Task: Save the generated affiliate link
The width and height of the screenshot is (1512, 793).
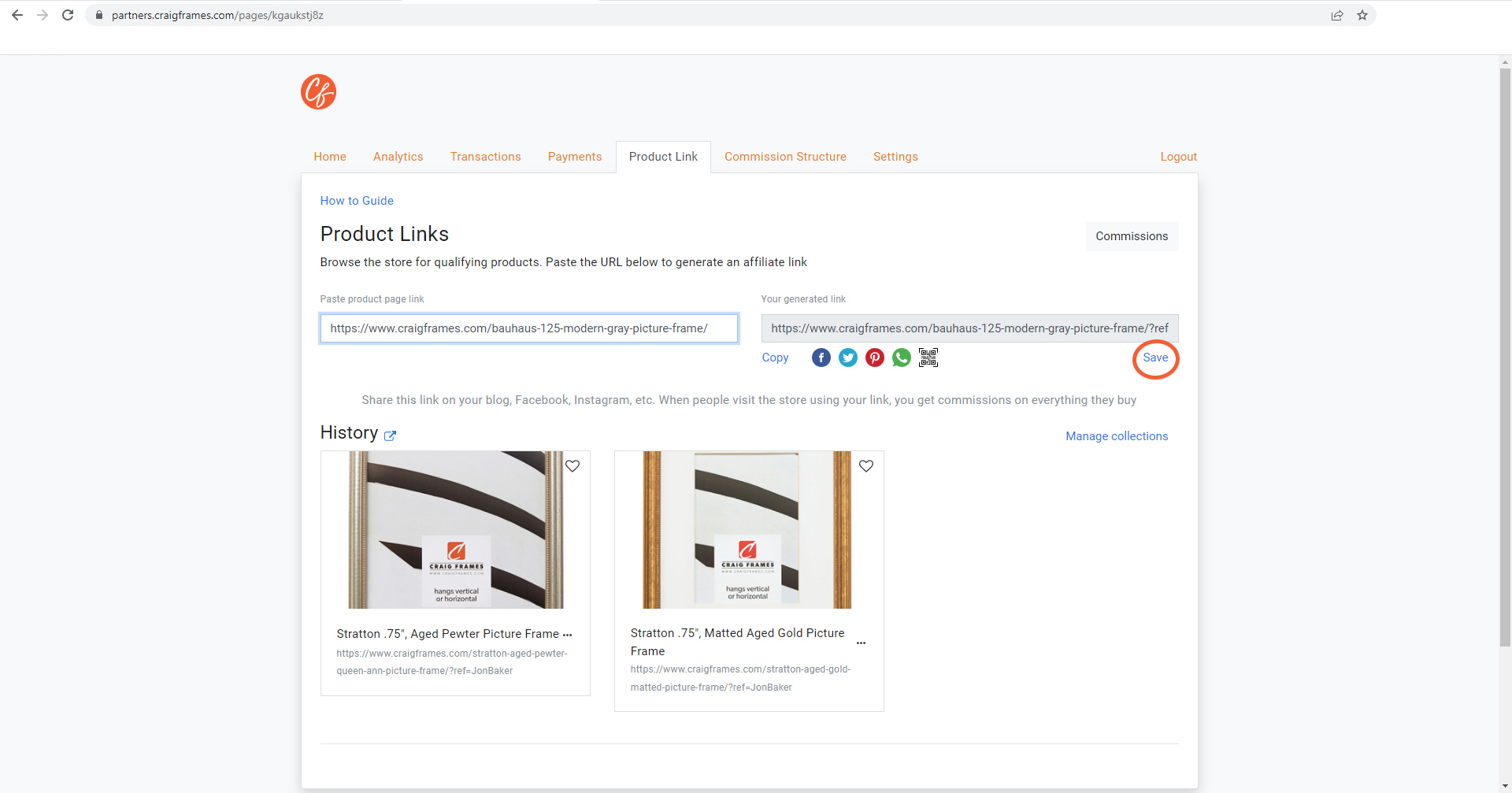Action: pyautogui.click(x=1155, y=358)
